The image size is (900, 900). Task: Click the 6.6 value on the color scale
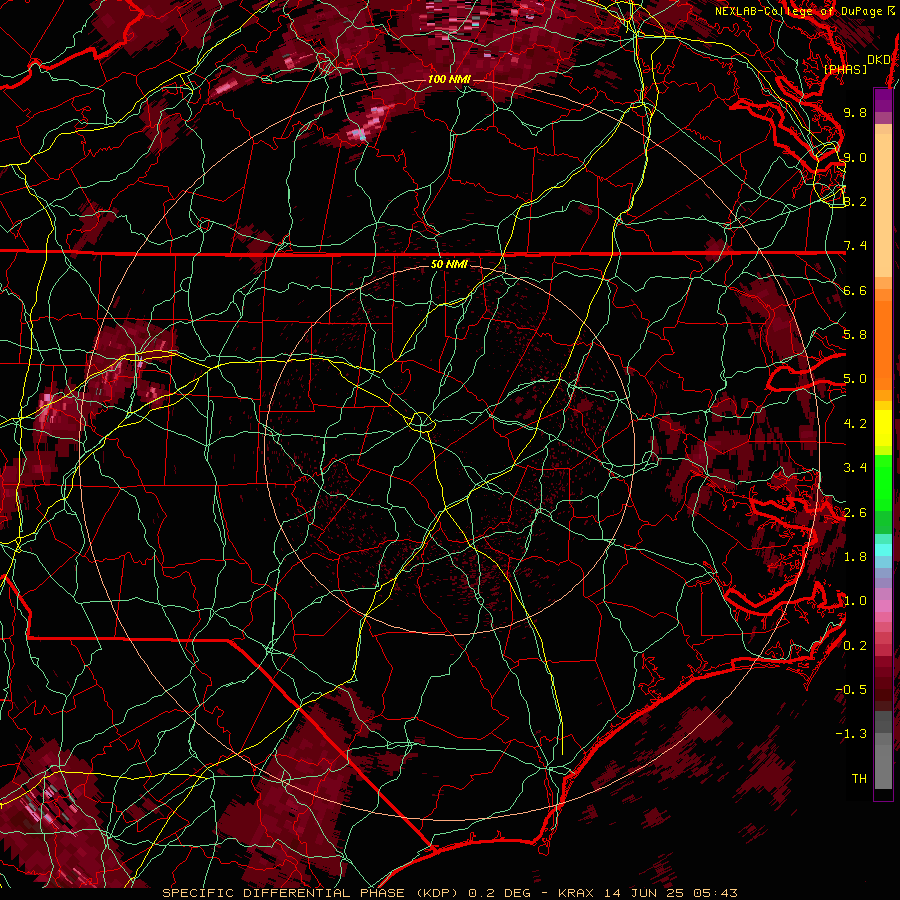pos(855,290)
